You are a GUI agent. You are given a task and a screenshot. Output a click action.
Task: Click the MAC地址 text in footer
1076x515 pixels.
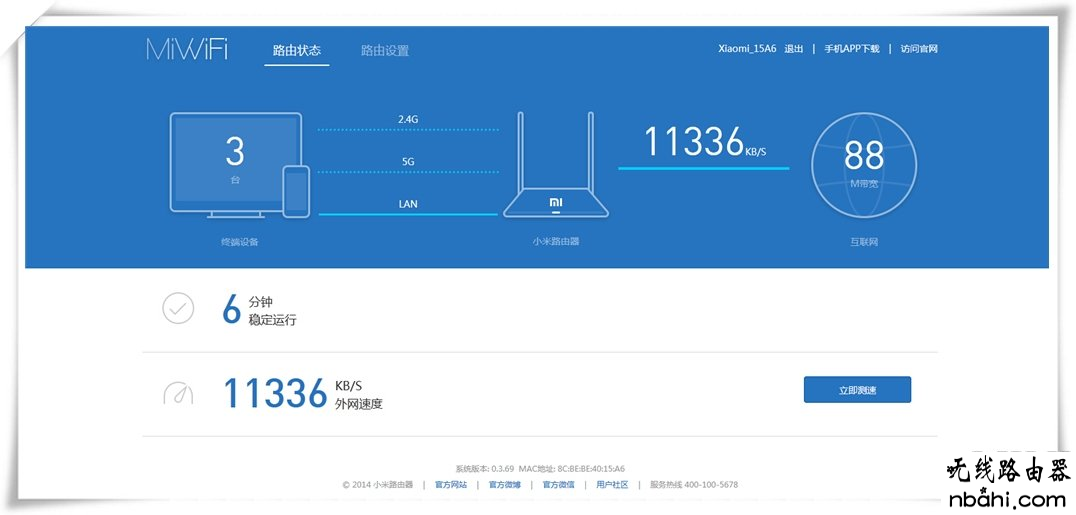click(x=572, y=469)
